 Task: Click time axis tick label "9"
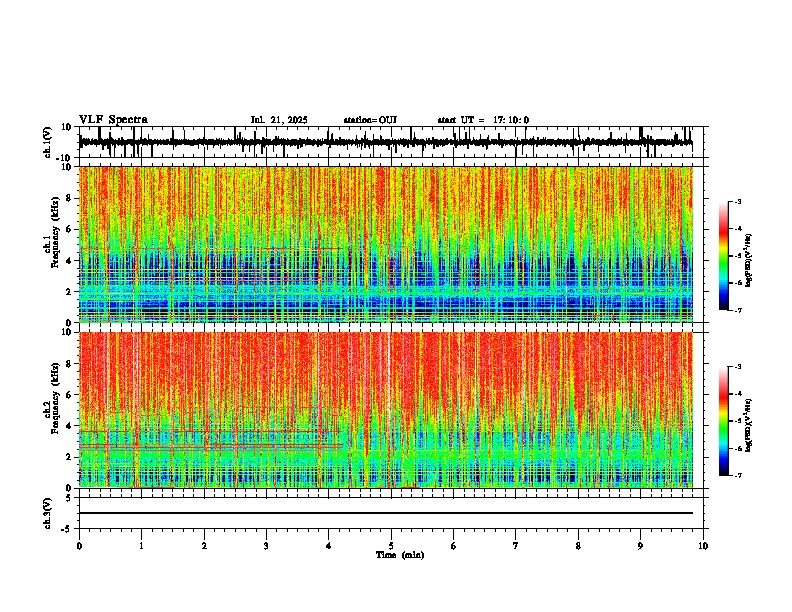(x=640, y=546)
